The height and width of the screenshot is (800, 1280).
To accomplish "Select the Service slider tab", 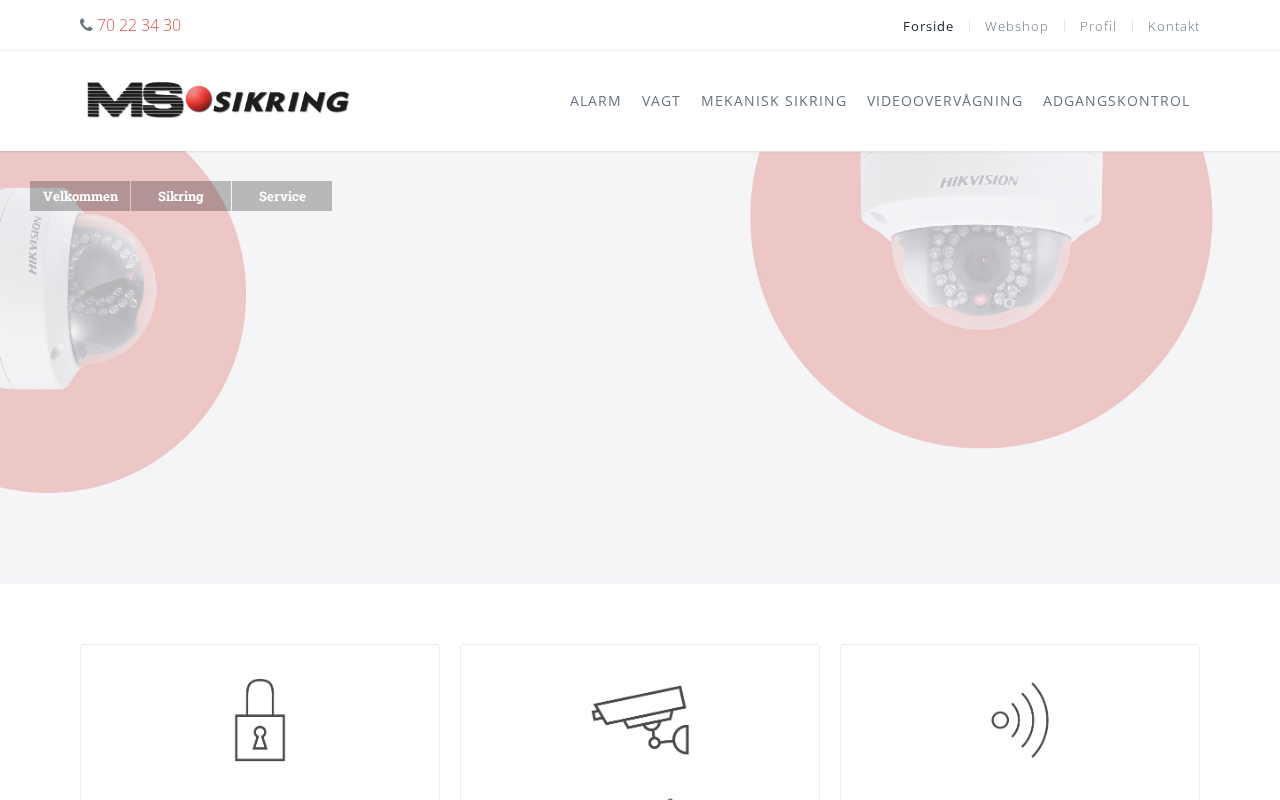I will pos(282,196).
